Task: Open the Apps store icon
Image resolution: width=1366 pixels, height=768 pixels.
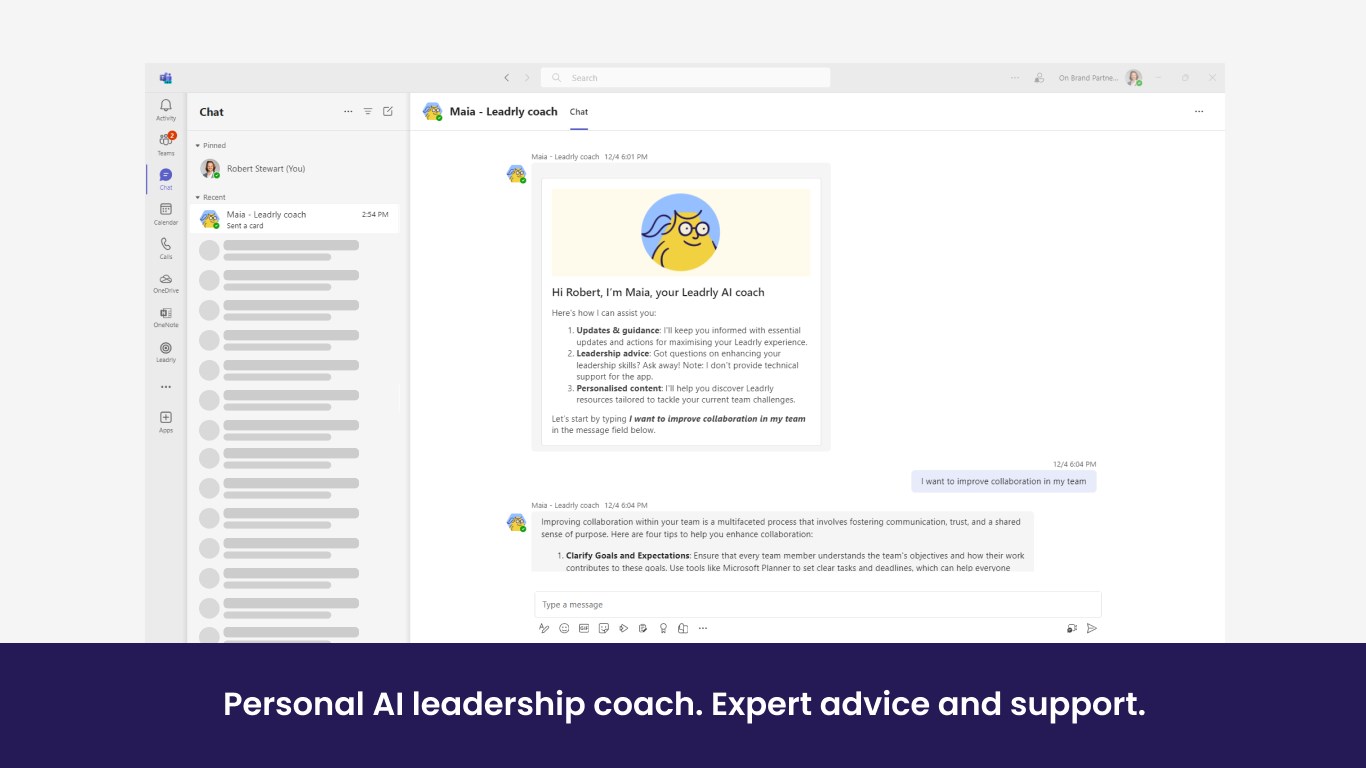Action: pos(166,421)
